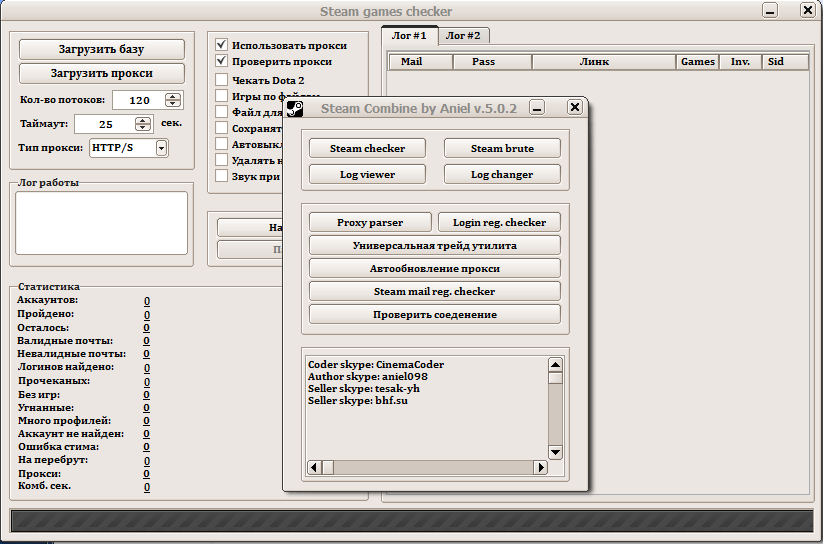
Task: Open Steam mail reg. checker
Action: click(435, 291)
